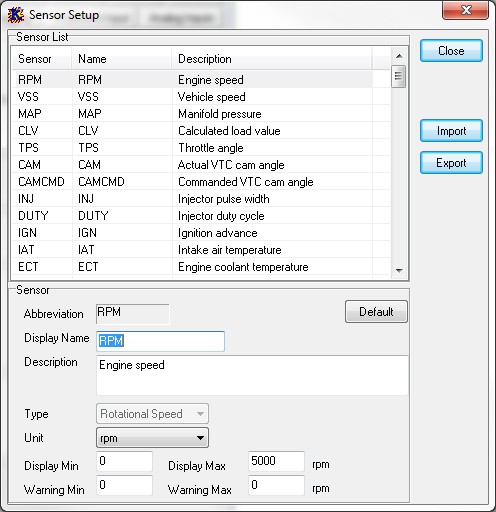
Task: Select the MAP Manifold pressure row
Action: click(x=201, y=114)
